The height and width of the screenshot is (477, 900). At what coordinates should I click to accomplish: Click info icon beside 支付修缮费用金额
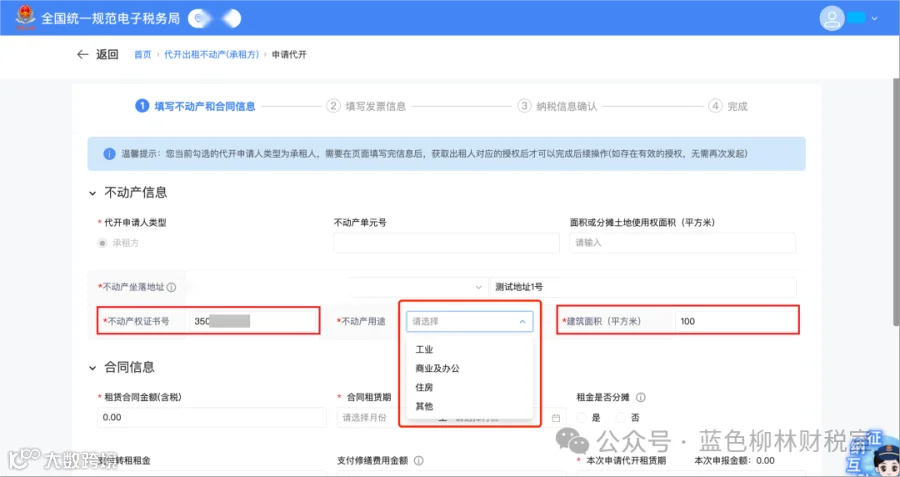pyautogui.click(x=418, y=461)
